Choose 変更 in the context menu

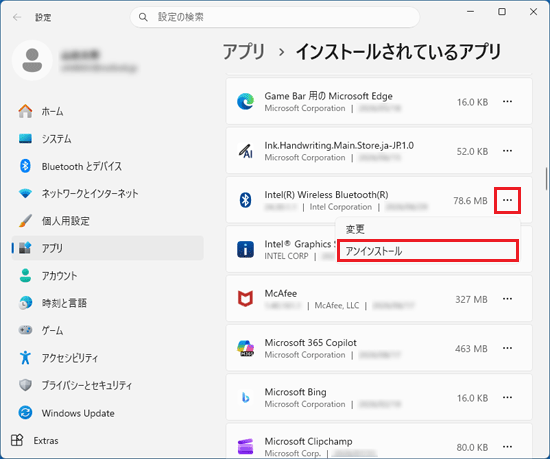click(x=428, y=229)
